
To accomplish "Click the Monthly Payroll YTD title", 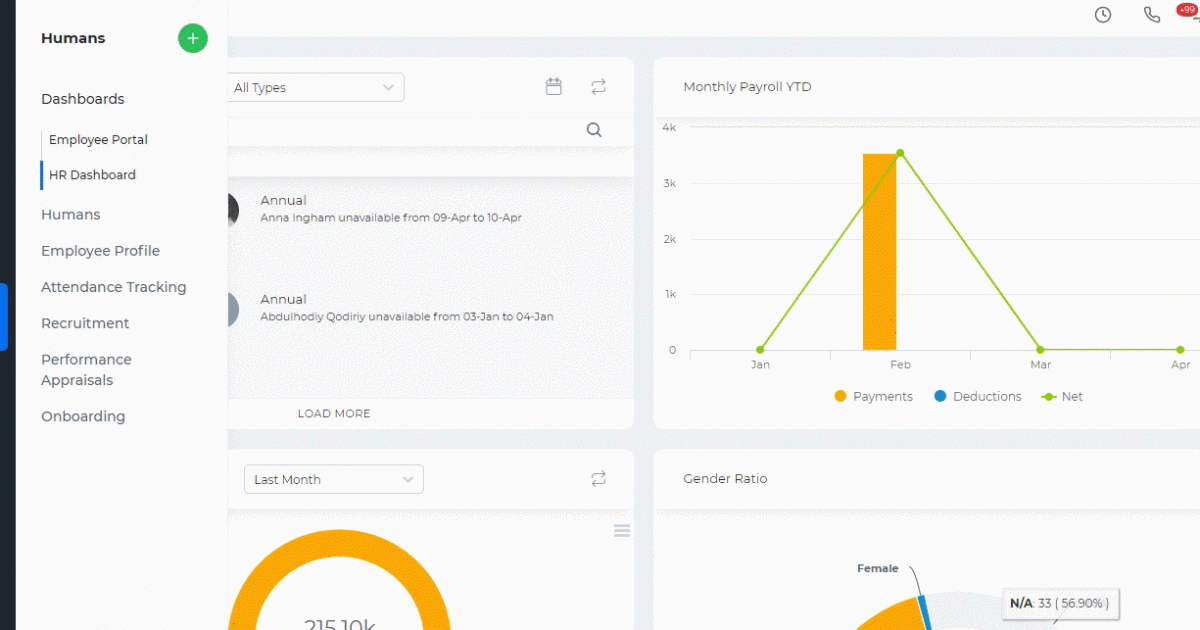I will pos(747,87).
